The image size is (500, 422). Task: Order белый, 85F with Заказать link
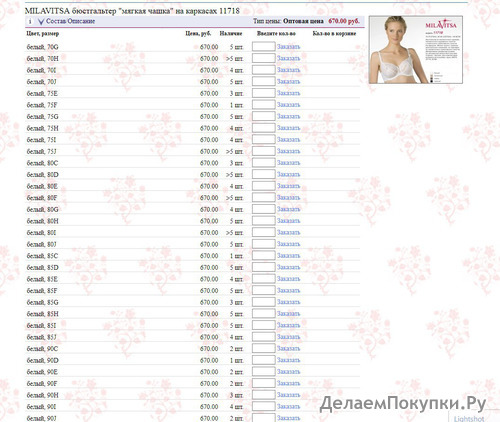tap(289, 290)
